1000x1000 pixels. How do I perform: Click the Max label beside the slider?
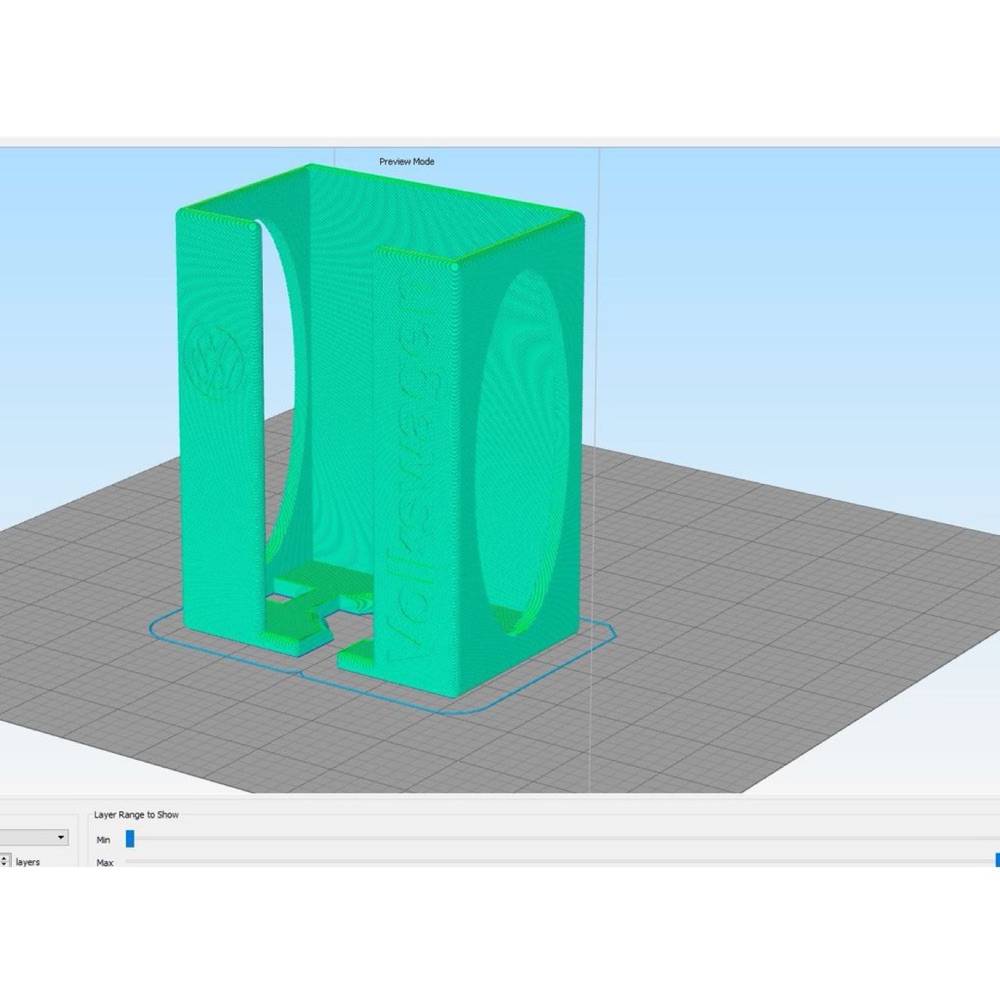click(105, 862)
